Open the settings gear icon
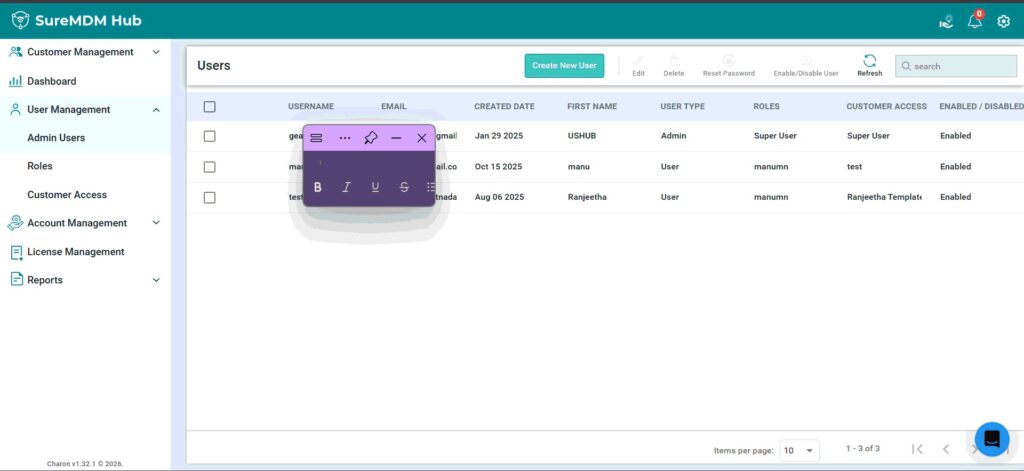 click(1004, 22)
